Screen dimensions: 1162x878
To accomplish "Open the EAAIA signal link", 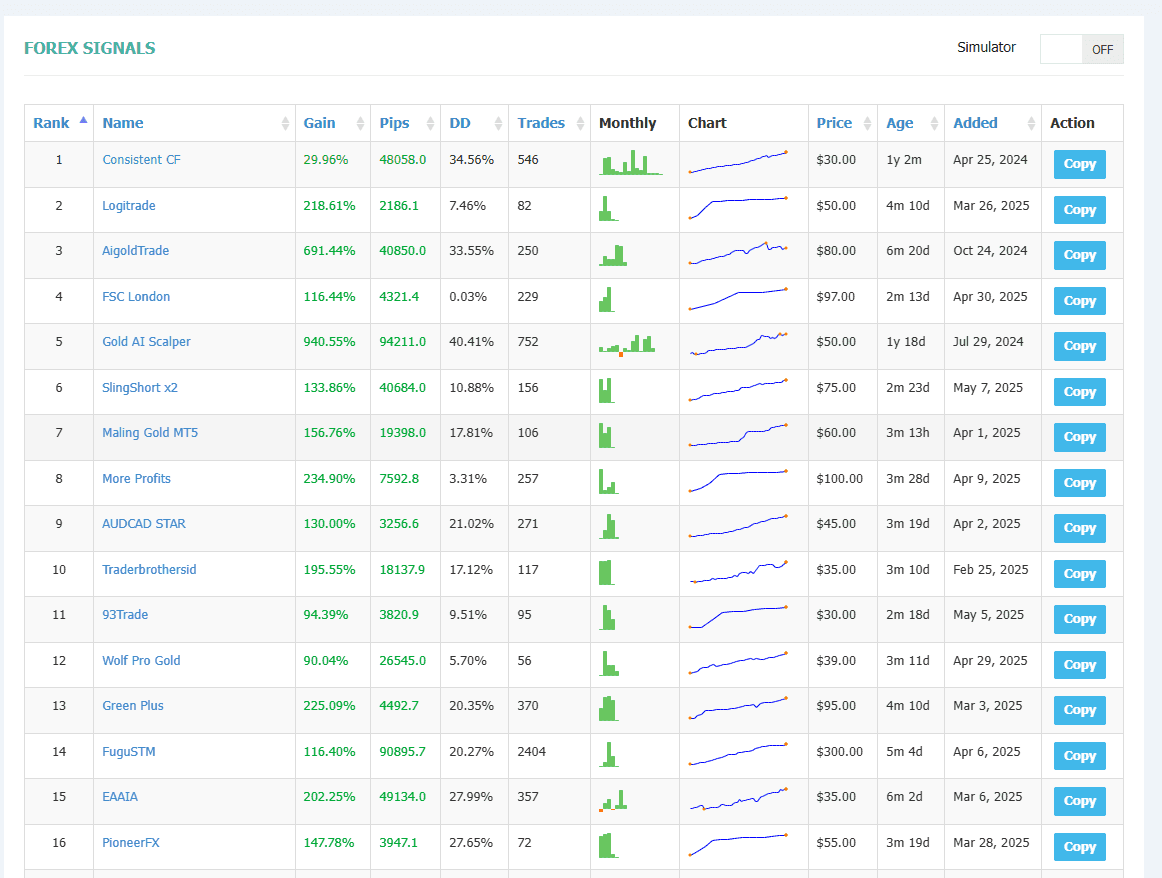I will click(x=120, y=797).
